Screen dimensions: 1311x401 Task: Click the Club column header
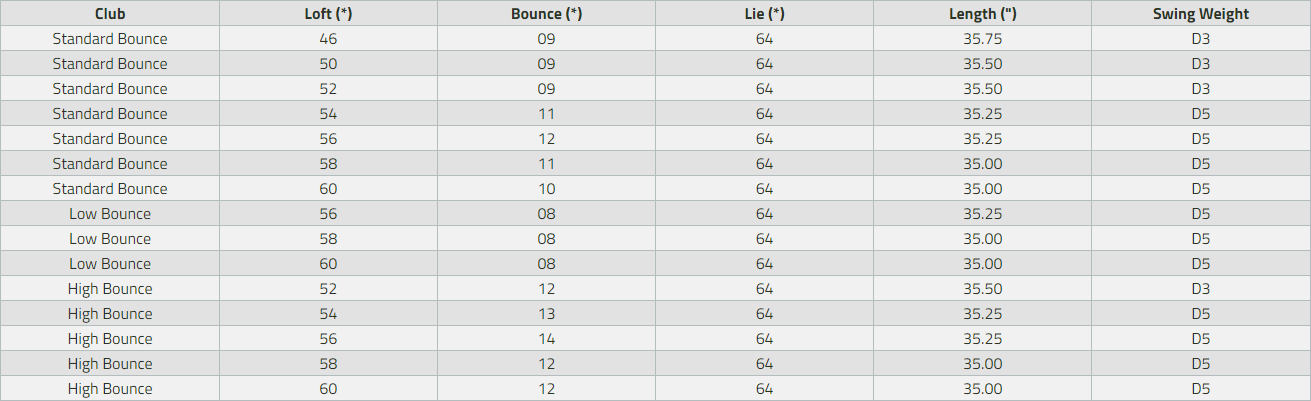pos(110,14)
